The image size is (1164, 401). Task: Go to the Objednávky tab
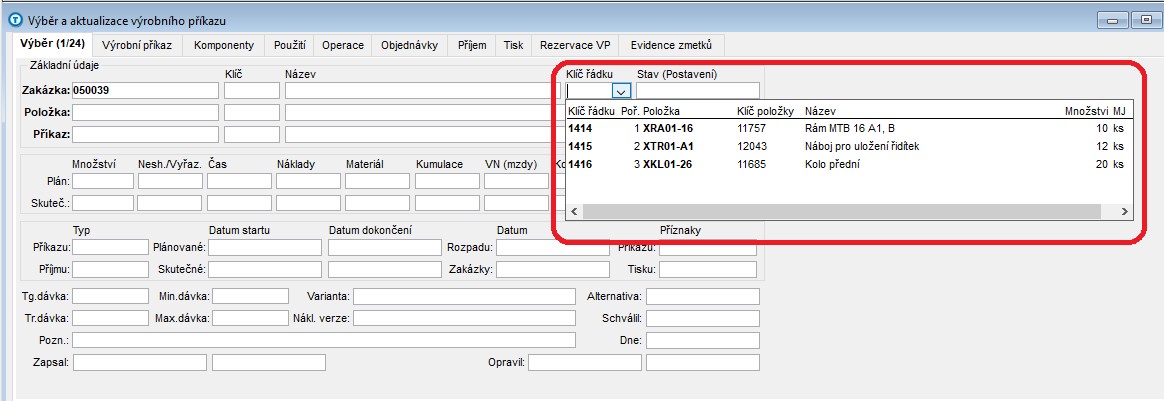pos(409,45)
